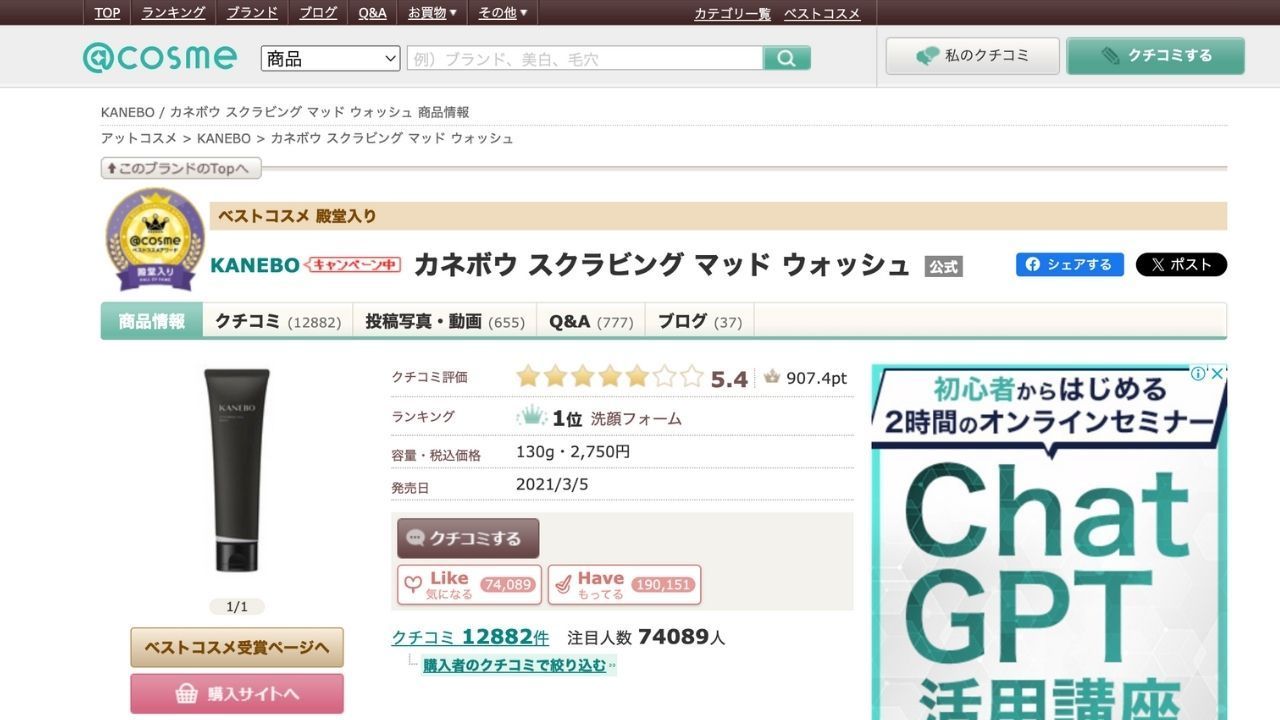Click the X ポスト button
The image size is (1280, 720).
(1181, 265)
